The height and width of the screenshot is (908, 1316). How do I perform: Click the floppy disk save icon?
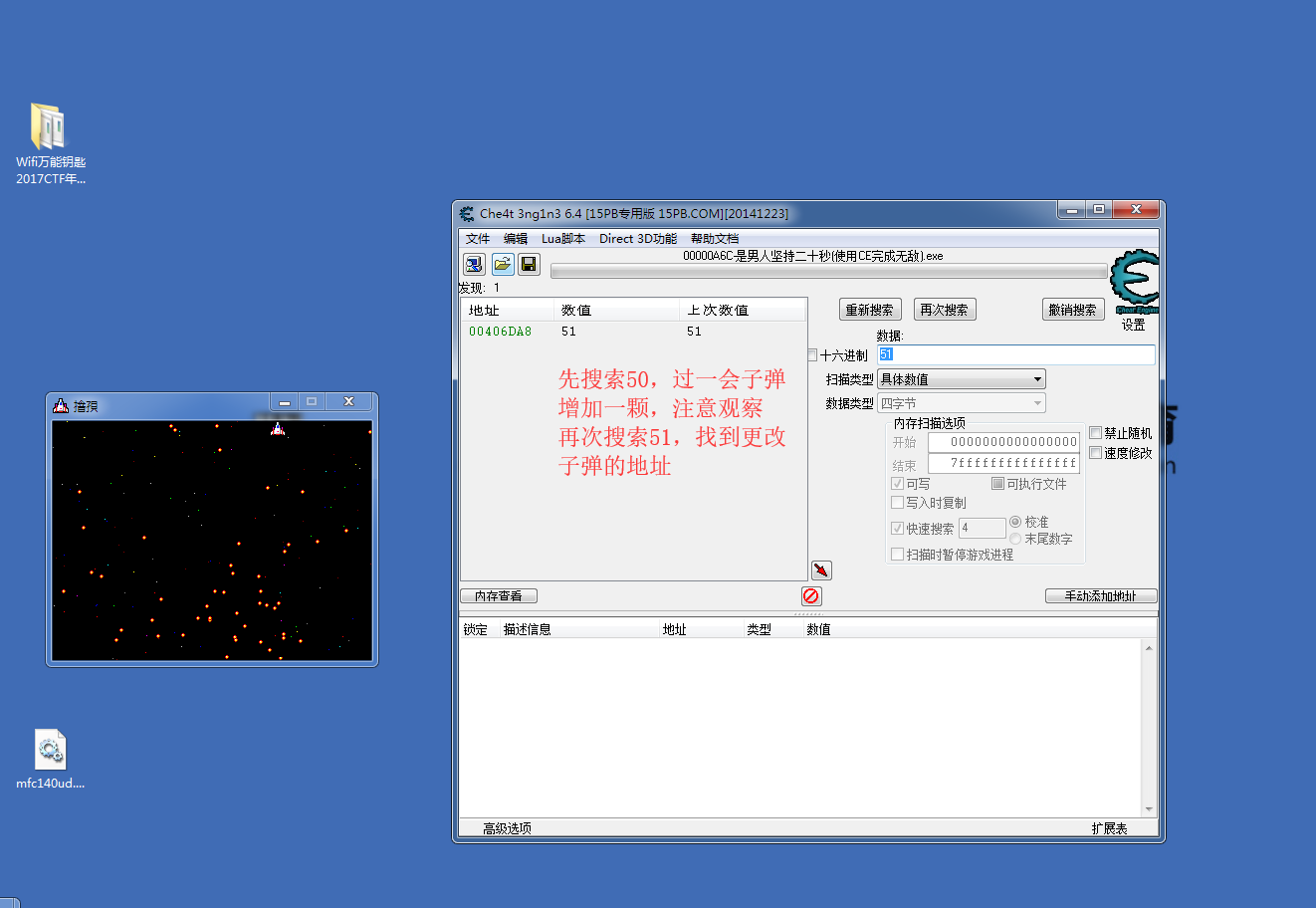coord(529,264)
